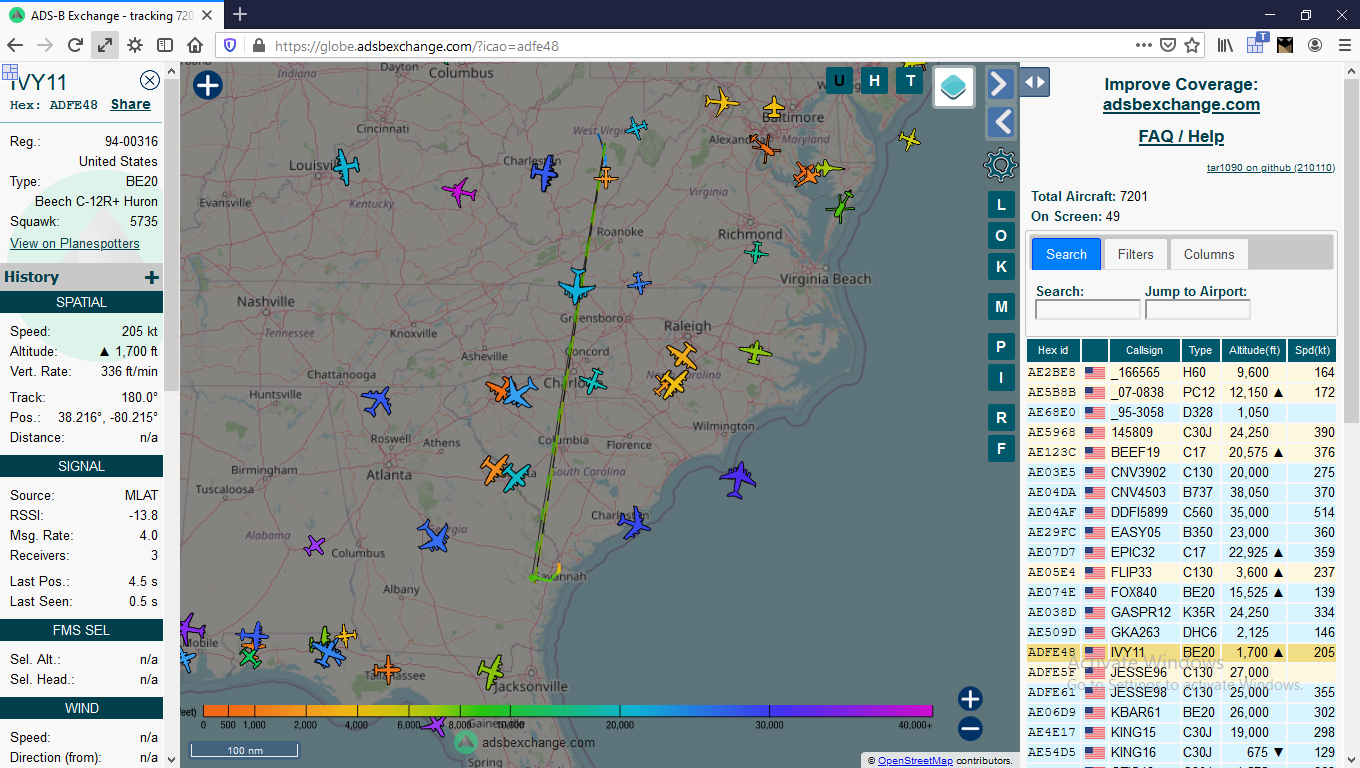Zoom in the map with plus button
Image resolution: width=1360 pixels, height=768 pixels.
point(970,699)
